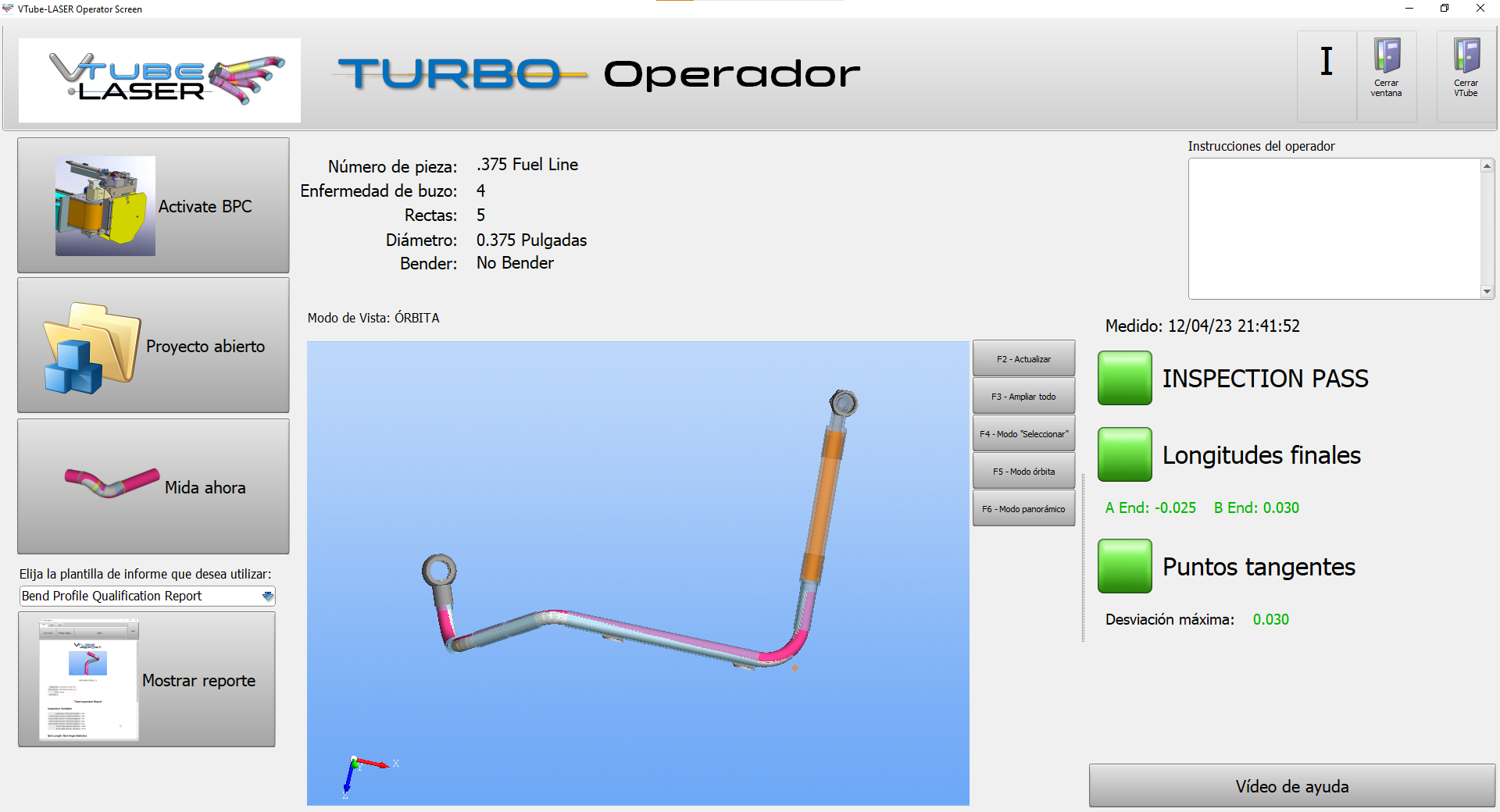Click F2 - Actualizar button
Screen dimensions: 1500x812
pos(1023,359)
